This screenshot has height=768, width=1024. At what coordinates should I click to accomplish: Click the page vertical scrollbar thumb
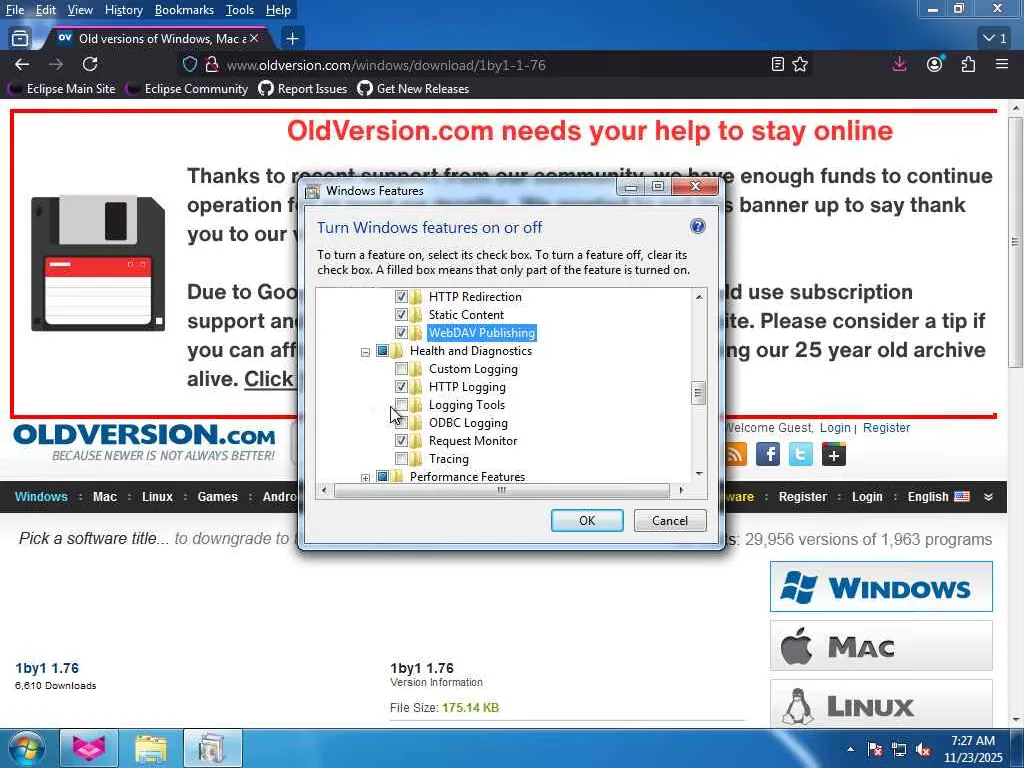(x=1016, y=242)
